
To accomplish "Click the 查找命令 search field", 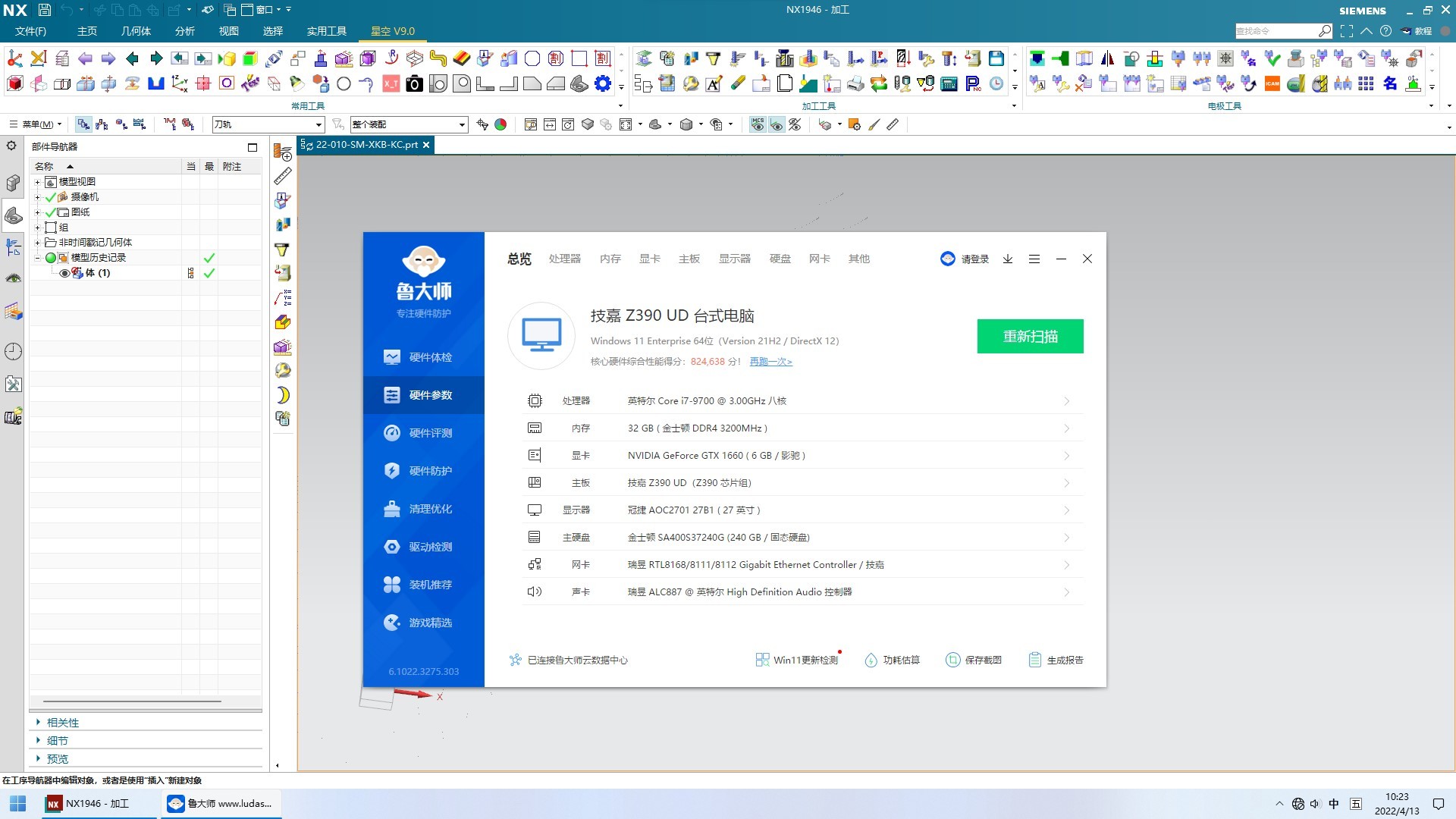I will tap(1276, 31).
